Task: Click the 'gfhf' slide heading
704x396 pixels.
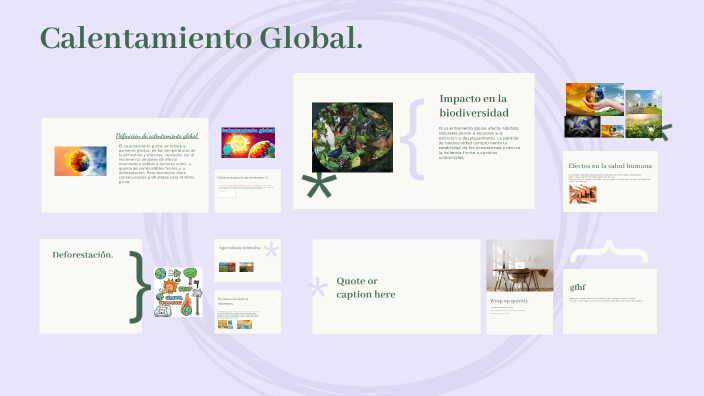Action: click(578, 287)
